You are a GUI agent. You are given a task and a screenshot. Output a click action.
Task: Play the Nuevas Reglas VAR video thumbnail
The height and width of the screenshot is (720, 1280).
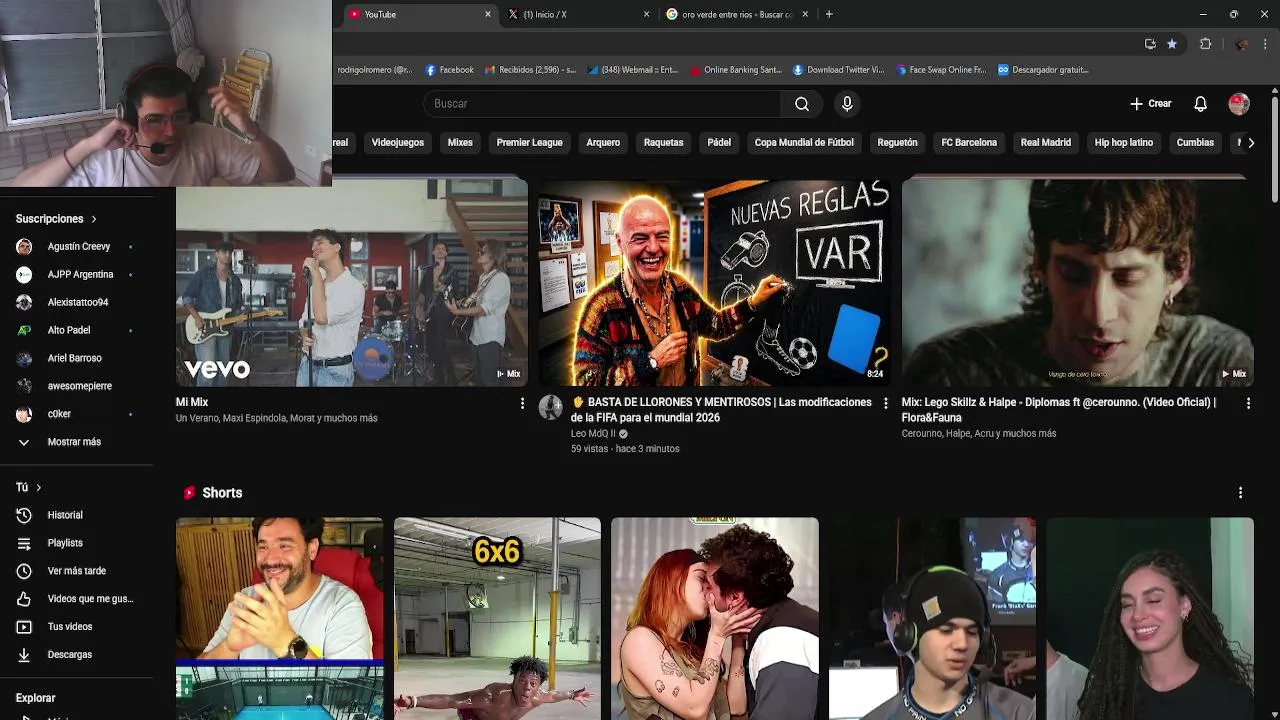pyautogui.click(x=714, y=284)
